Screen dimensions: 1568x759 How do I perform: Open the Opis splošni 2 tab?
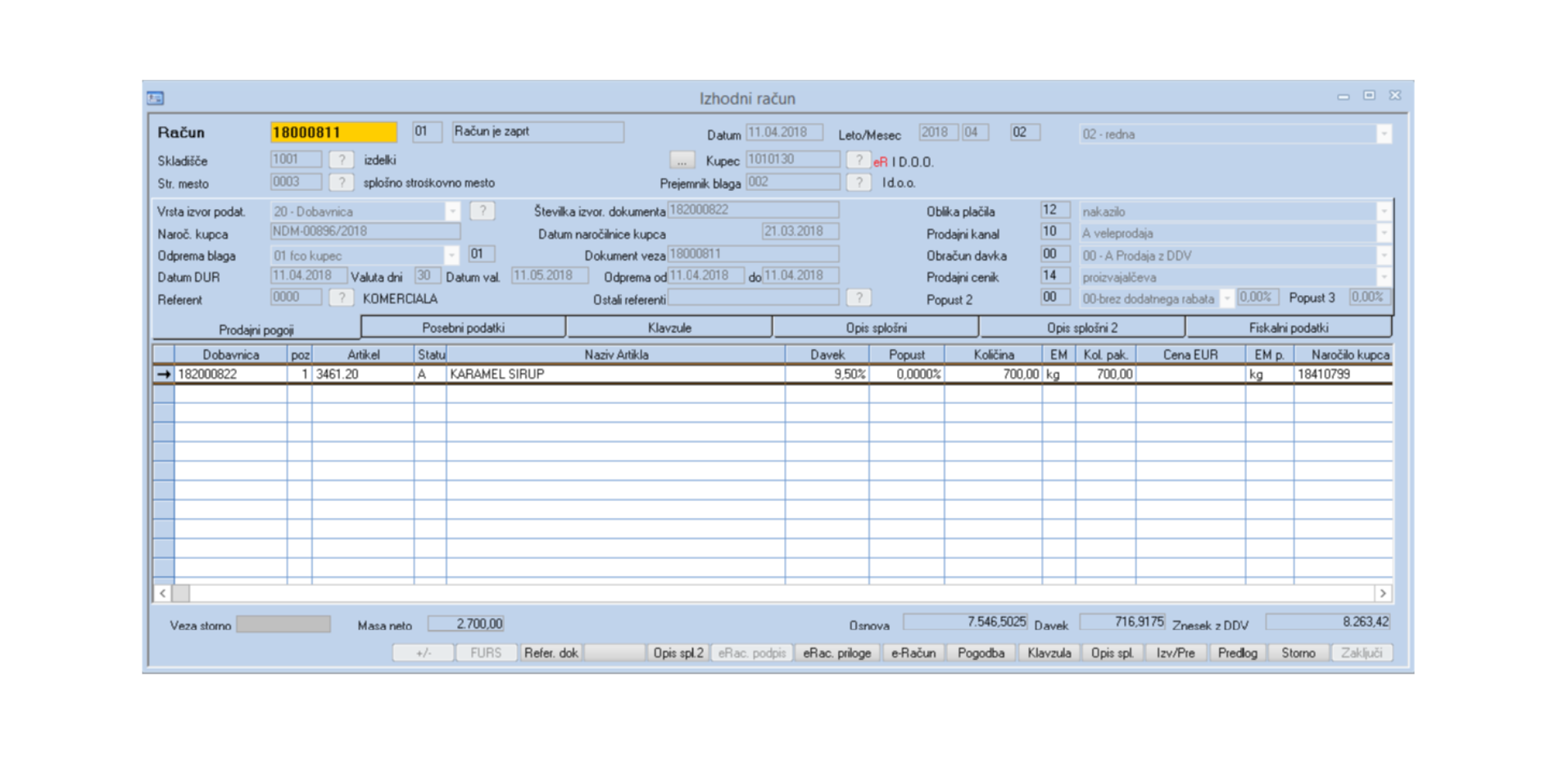[x=1082, y=327]
